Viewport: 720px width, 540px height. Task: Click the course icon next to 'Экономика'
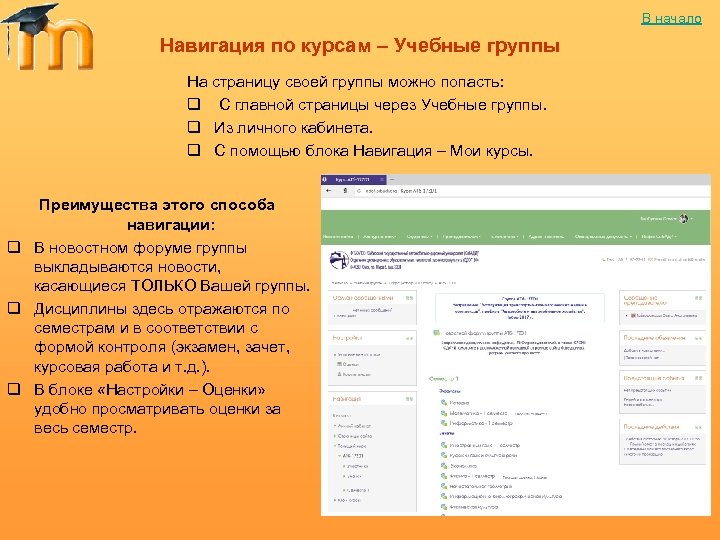pyautogui.click(x=444, y=466)
